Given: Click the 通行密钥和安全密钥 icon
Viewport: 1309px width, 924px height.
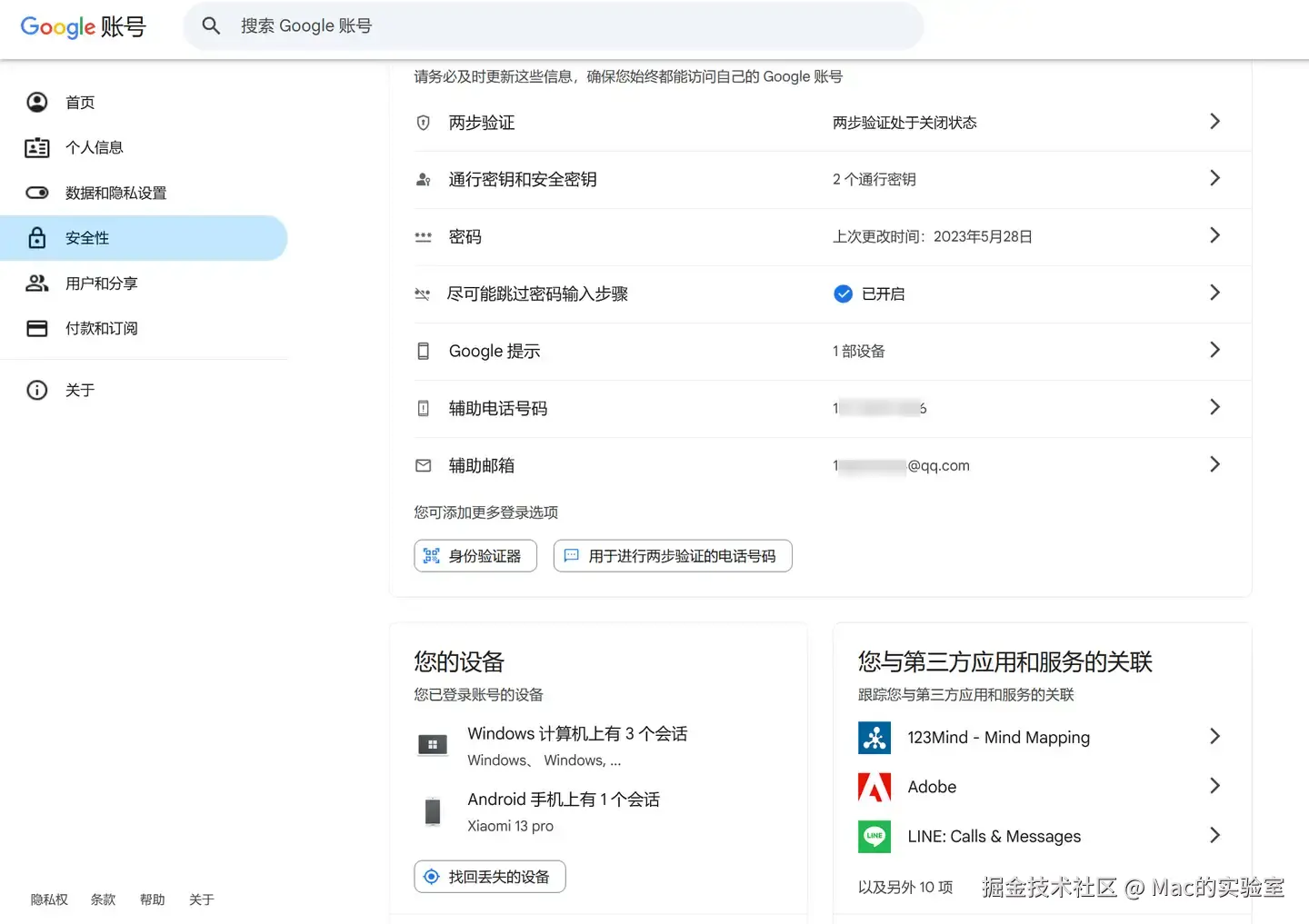Looking at the screenshot, I should coord(423,180).
